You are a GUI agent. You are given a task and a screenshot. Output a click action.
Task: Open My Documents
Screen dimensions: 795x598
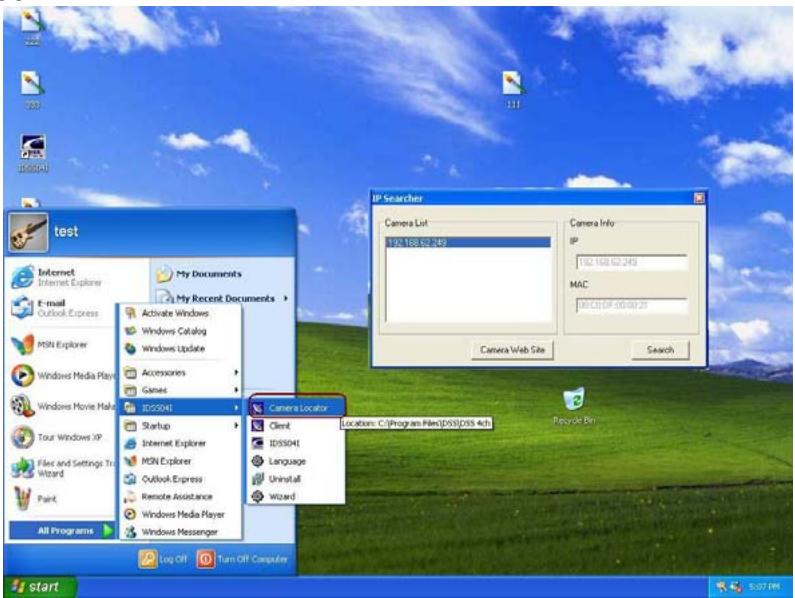[x=199, y=274]
